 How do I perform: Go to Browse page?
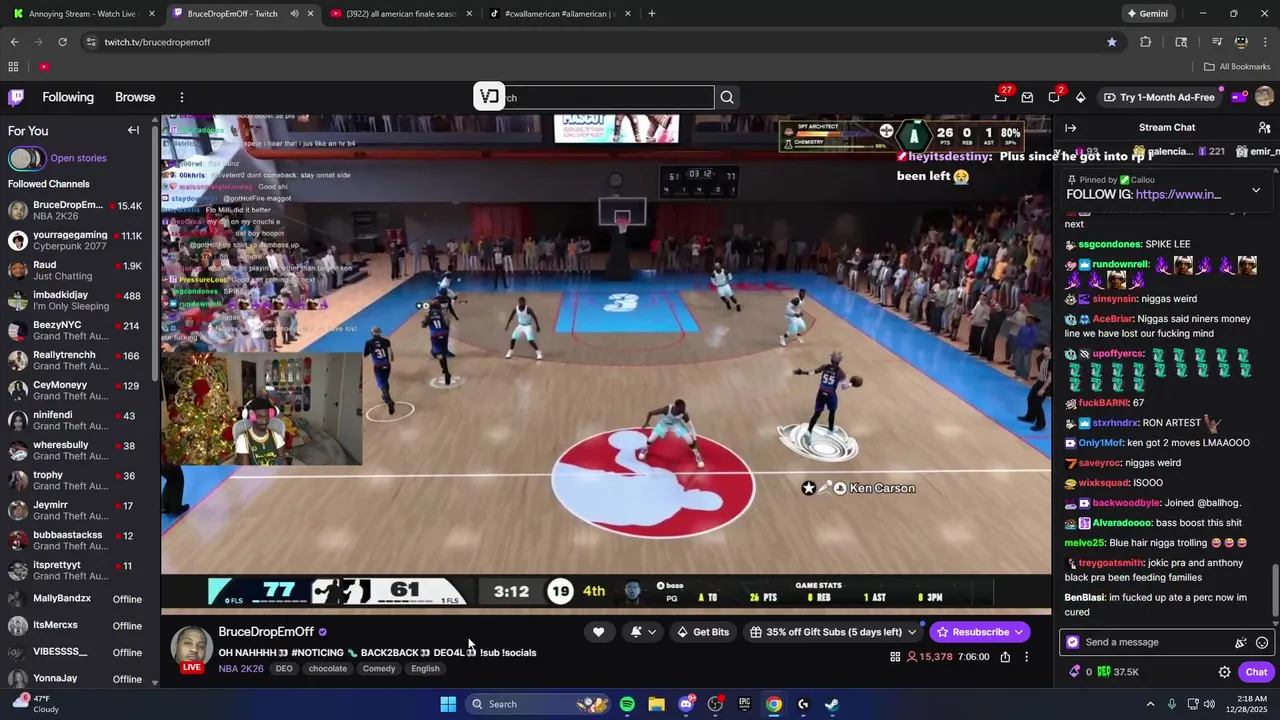click(135, 97)
